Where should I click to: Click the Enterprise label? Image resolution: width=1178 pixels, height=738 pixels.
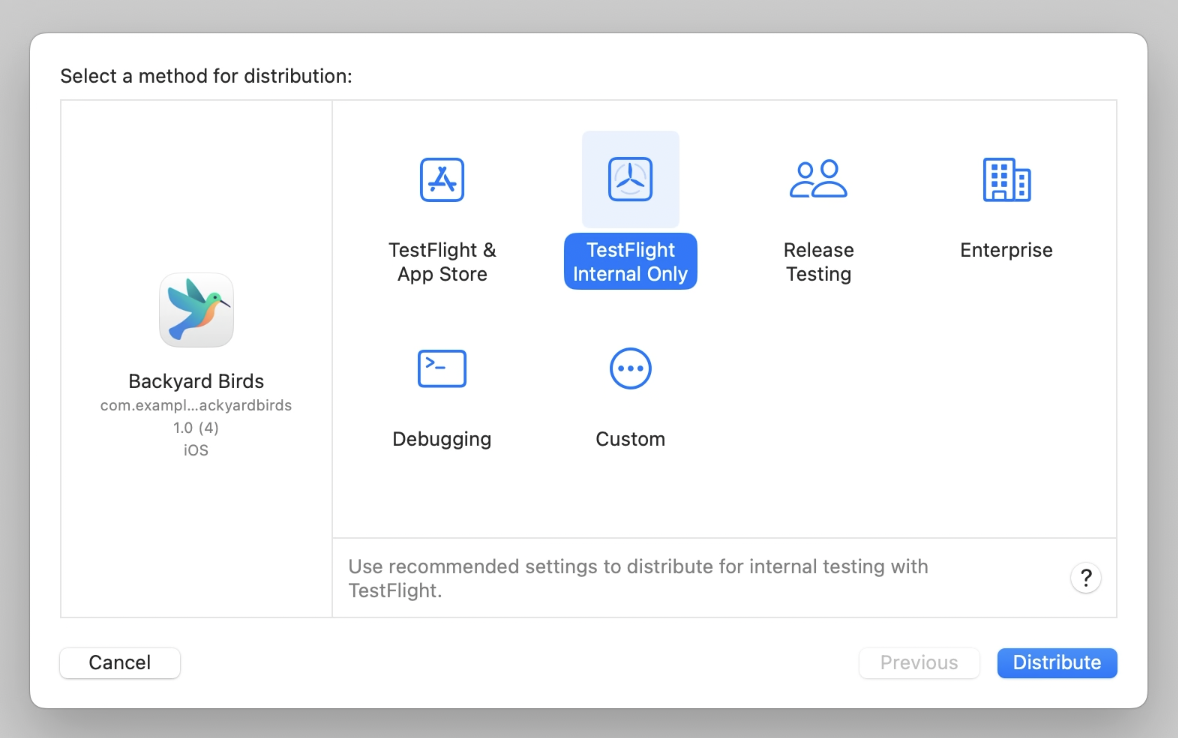1007,250
